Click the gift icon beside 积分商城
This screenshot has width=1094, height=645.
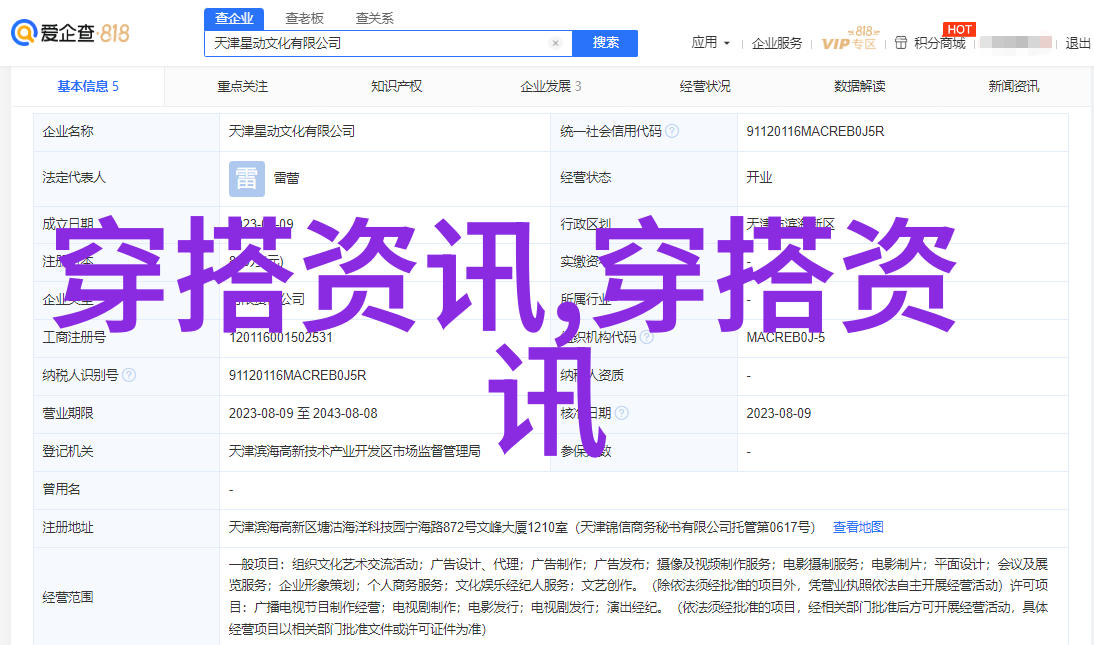[901, 43]
